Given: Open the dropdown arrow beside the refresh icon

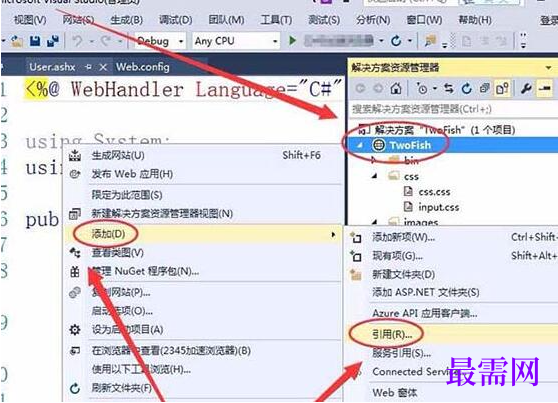Looking at the screenshot, I should pyautogui.click(x=410, y=41).
